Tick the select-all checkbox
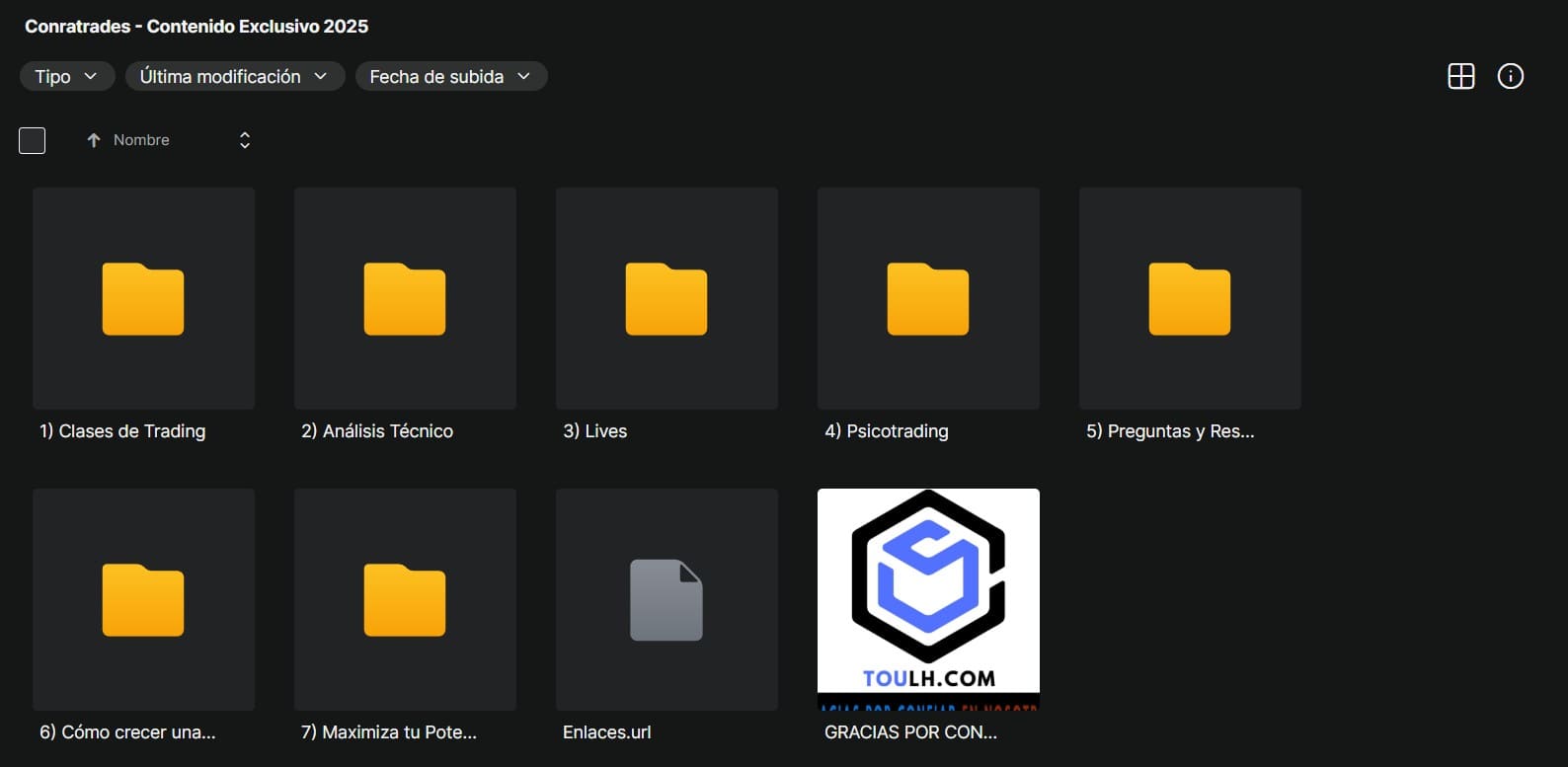The width and height of the screenshot is (1568, 767). 33,140
